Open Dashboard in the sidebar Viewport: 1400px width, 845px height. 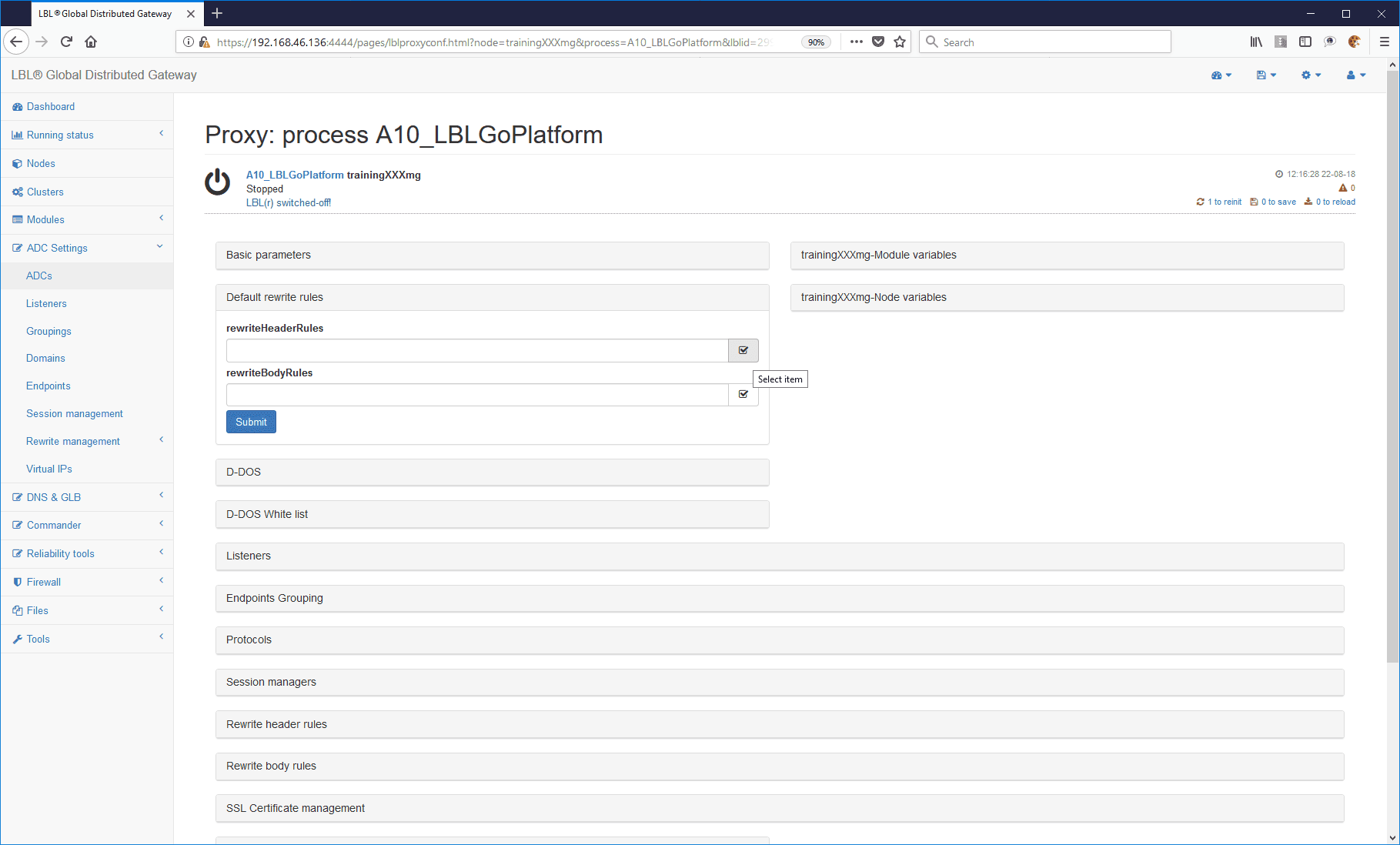(87, 107)
